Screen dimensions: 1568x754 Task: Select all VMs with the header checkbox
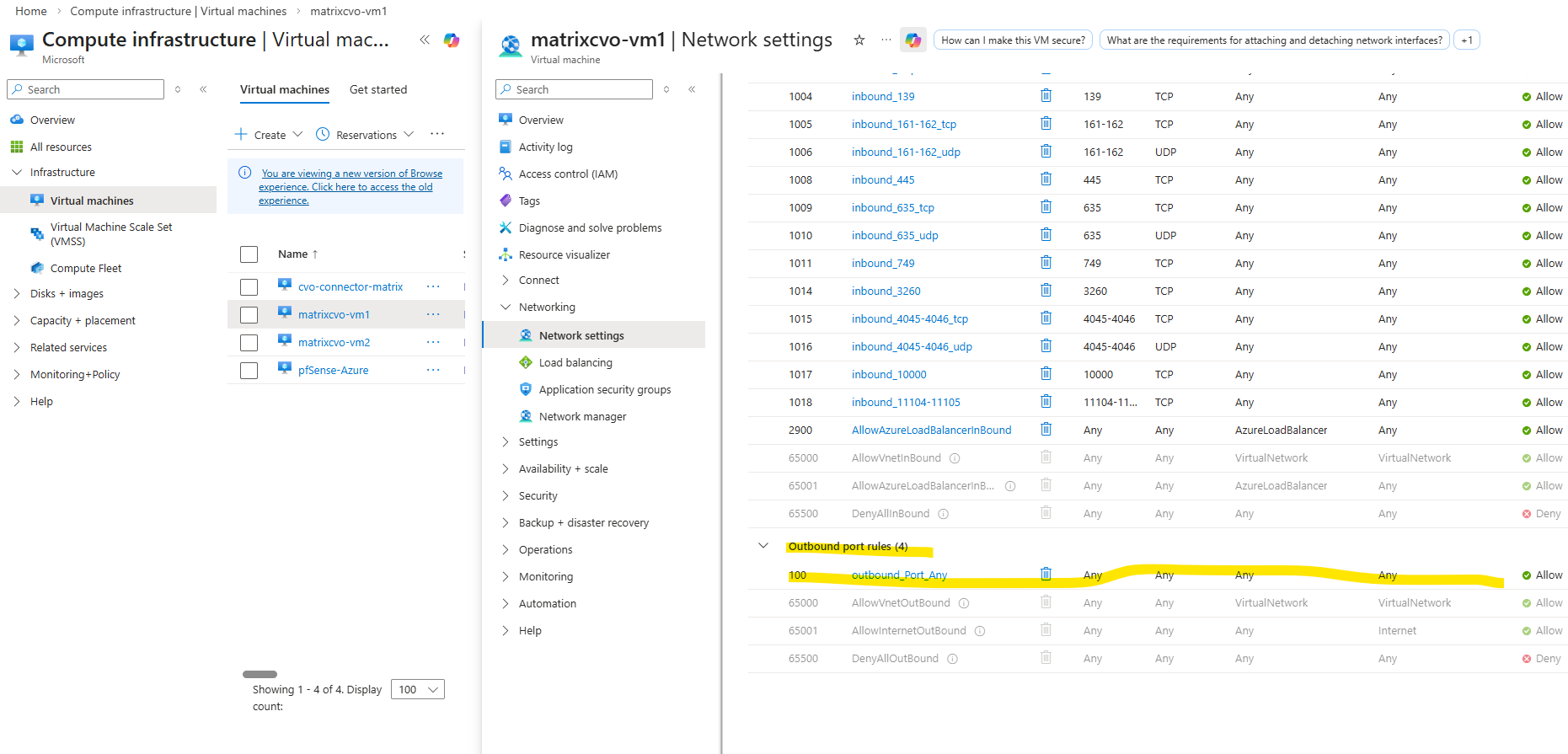point(249,254)
